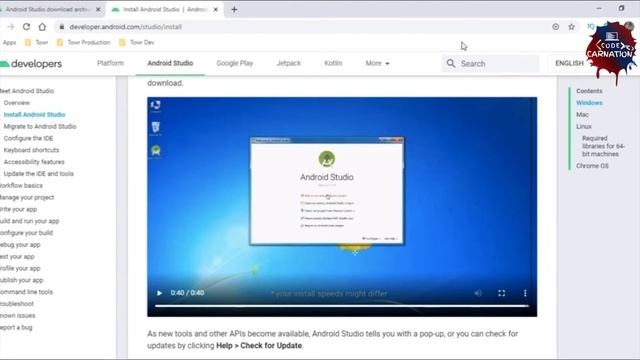640x360 pixels.
Task: Bookmark this page with the star icon
Action: tap(571, 27)
